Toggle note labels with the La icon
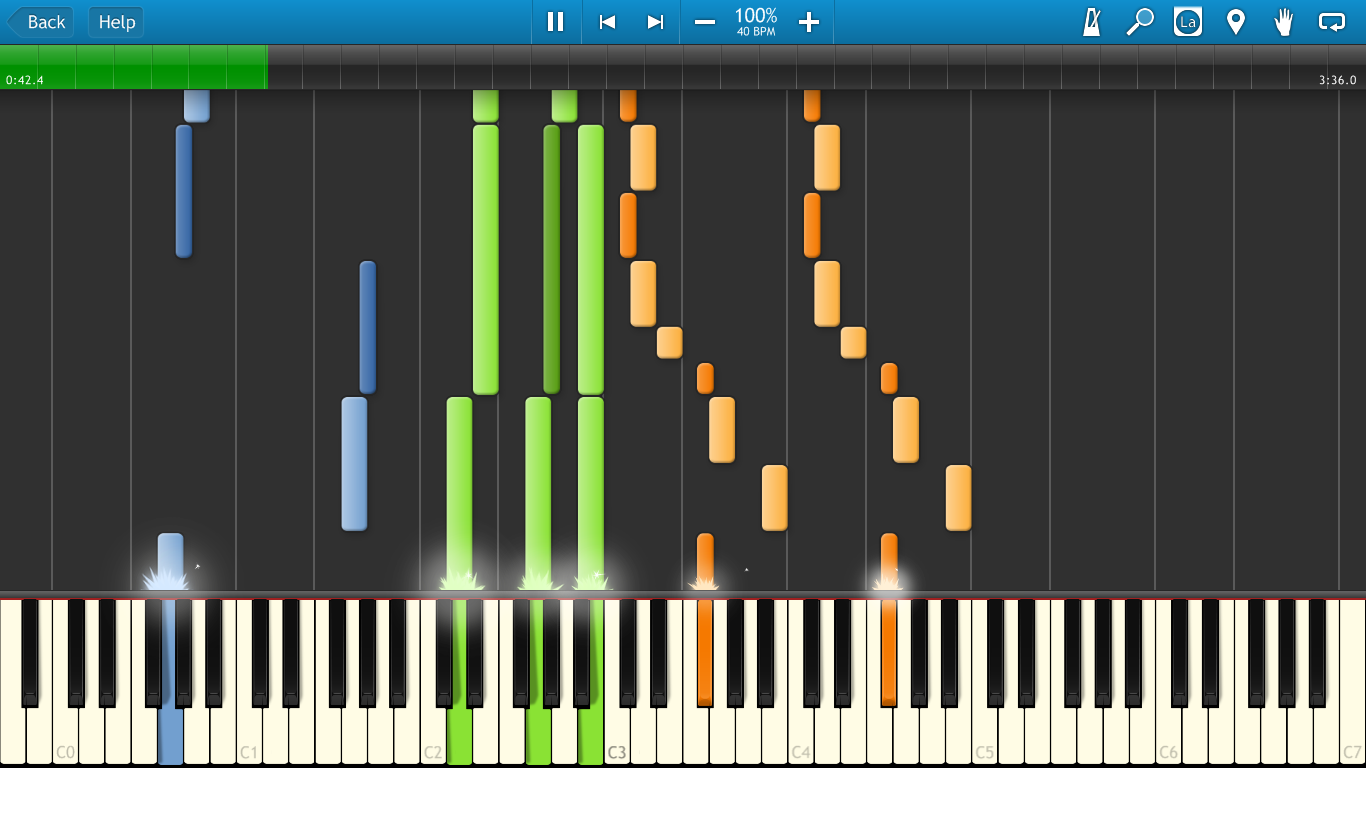1366x816 pixels. [1188, 22]
